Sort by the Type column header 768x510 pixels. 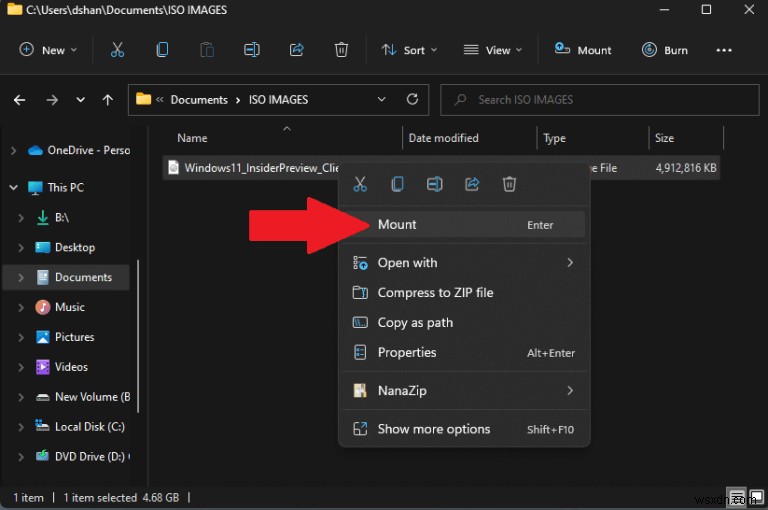coord(554,138)
